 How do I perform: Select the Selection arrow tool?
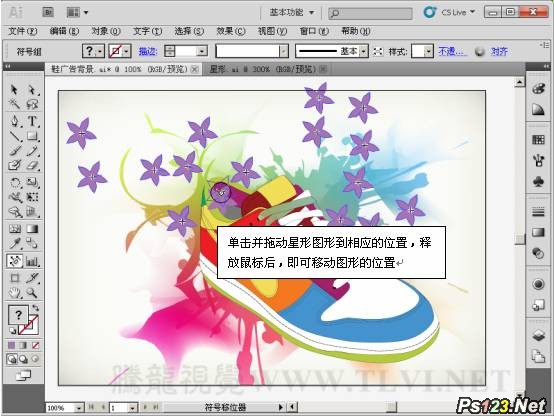click(x=14, y=89)
